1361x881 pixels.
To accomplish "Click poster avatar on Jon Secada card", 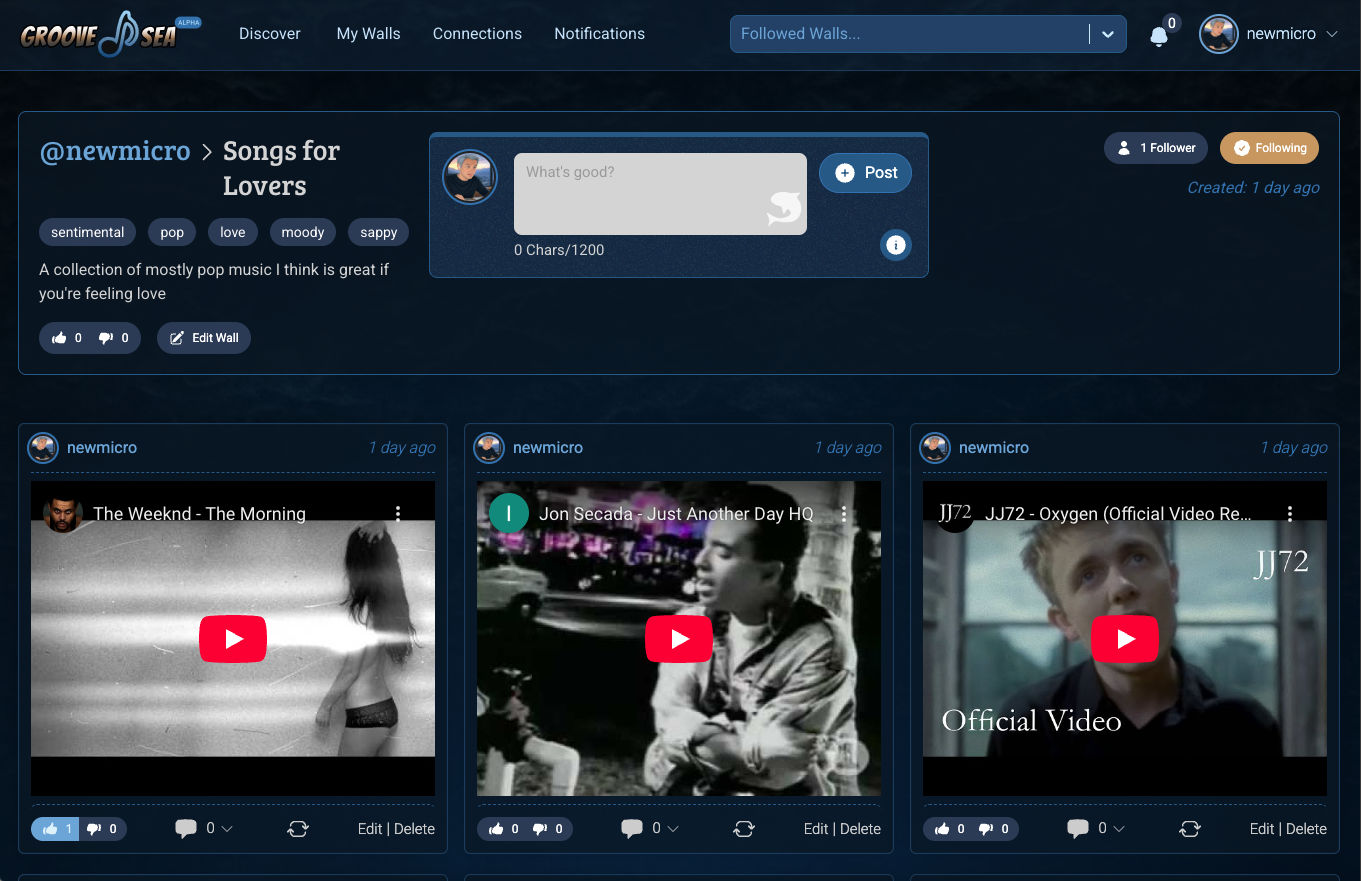I will click(489, 448).
